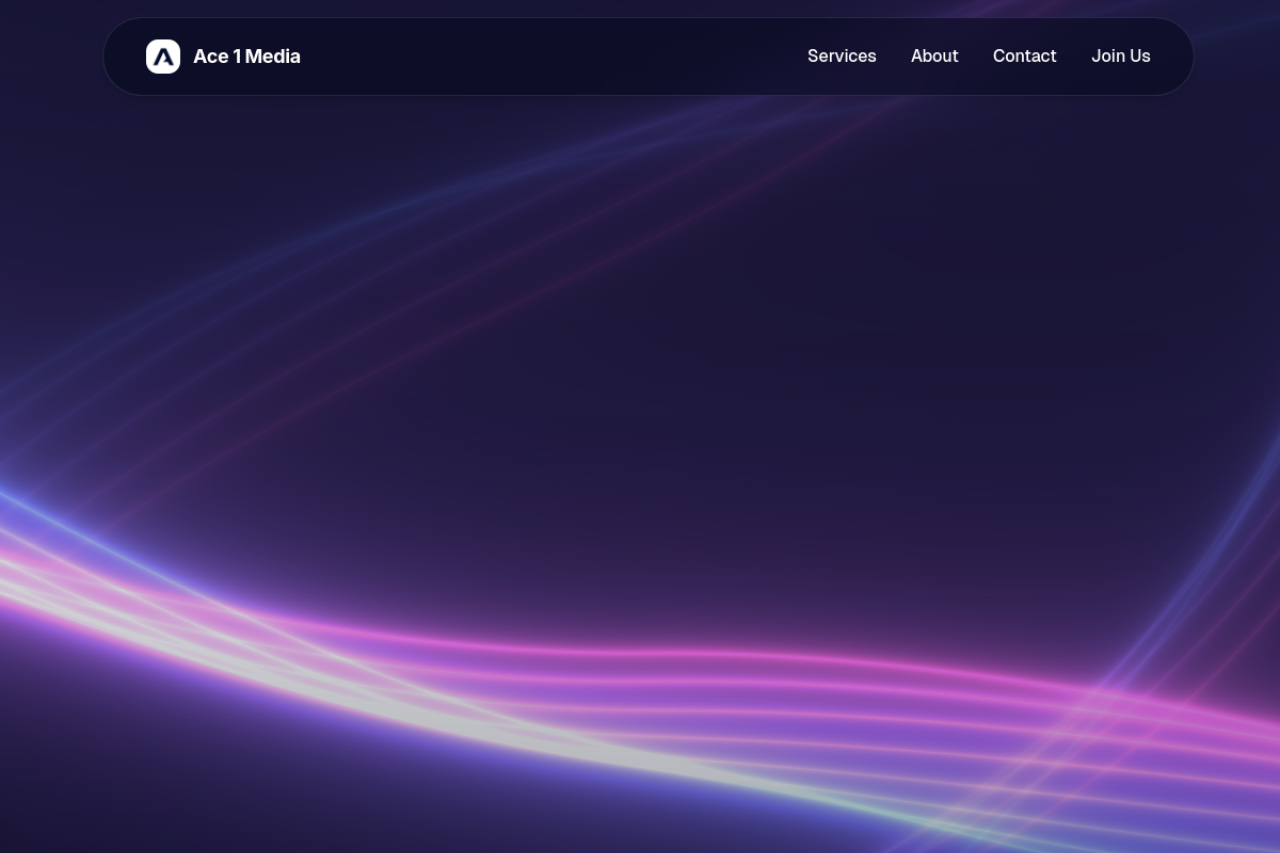Image resolution: width=1280 pixels, height=853 pixels.
Task: Click Services in the navigation bar
Action: click(841, 56)
